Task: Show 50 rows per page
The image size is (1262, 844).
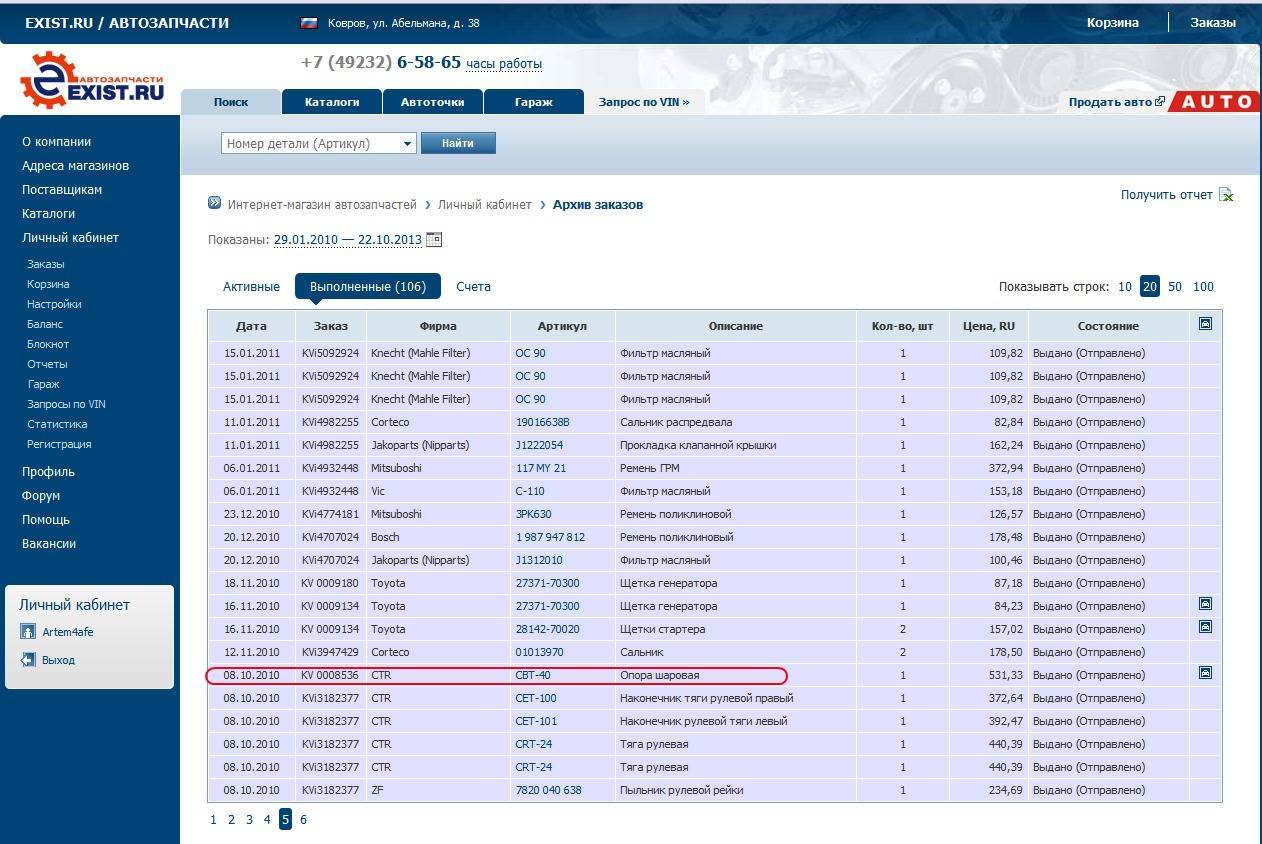Action: point(1175,287)
